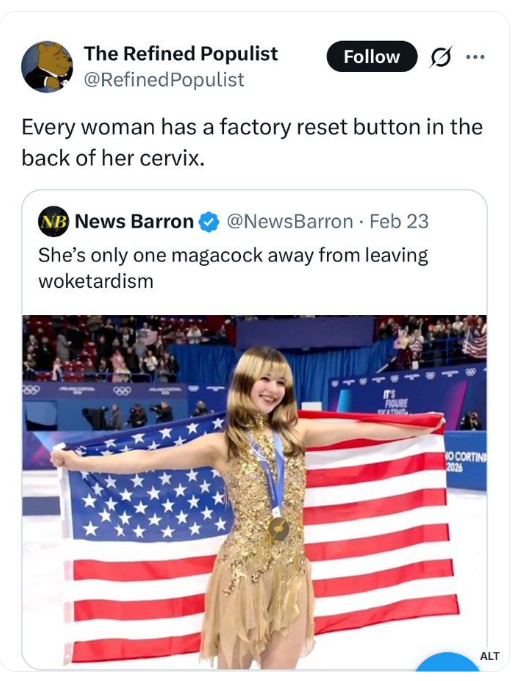Click the Feb 23 timestamp

[399, 221]
